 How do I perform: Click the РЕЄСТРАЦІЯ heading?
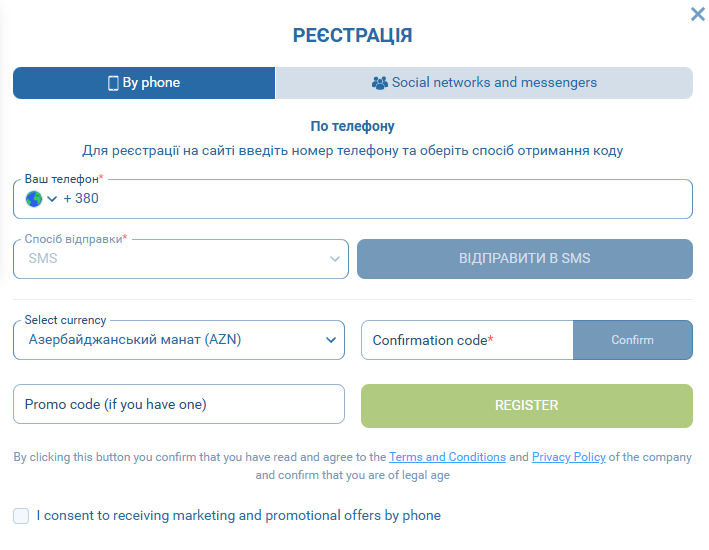click(352, 36)
